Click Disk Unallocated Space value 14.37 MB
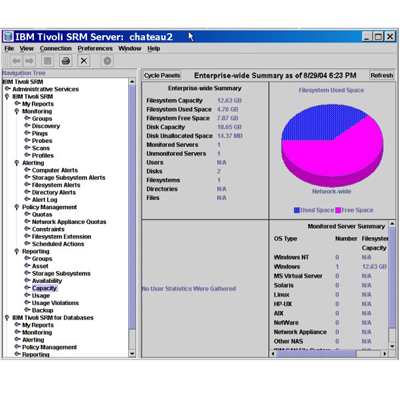Screen dimensions: 400x400 [230, 136]
